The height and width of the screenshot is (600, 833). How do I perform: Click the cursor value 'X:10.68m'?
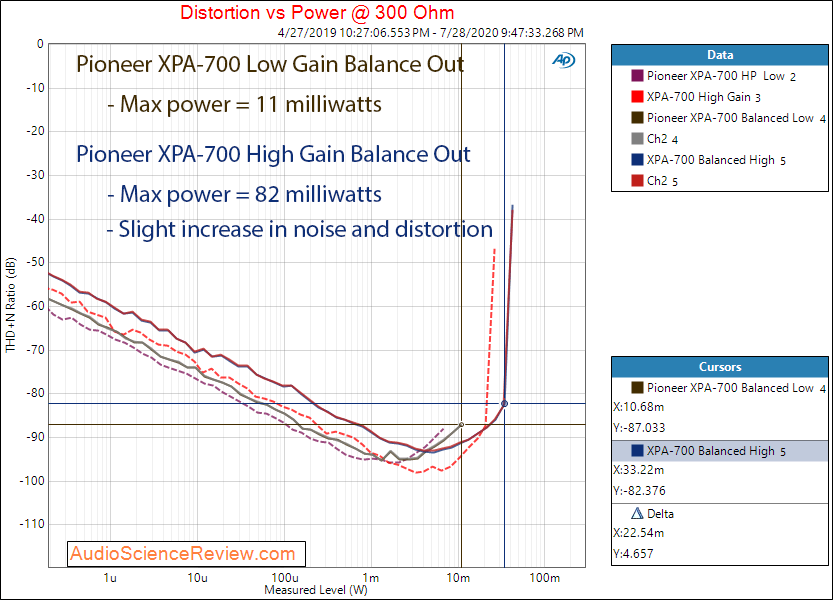pyautogui.click(x=639, y=407)
